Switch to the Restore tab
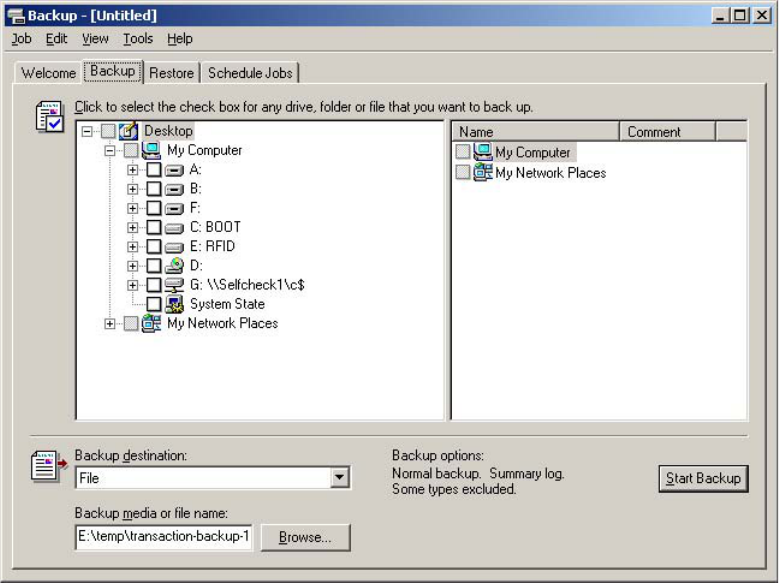This screenshot has width=779, height=583. (171, 73)
